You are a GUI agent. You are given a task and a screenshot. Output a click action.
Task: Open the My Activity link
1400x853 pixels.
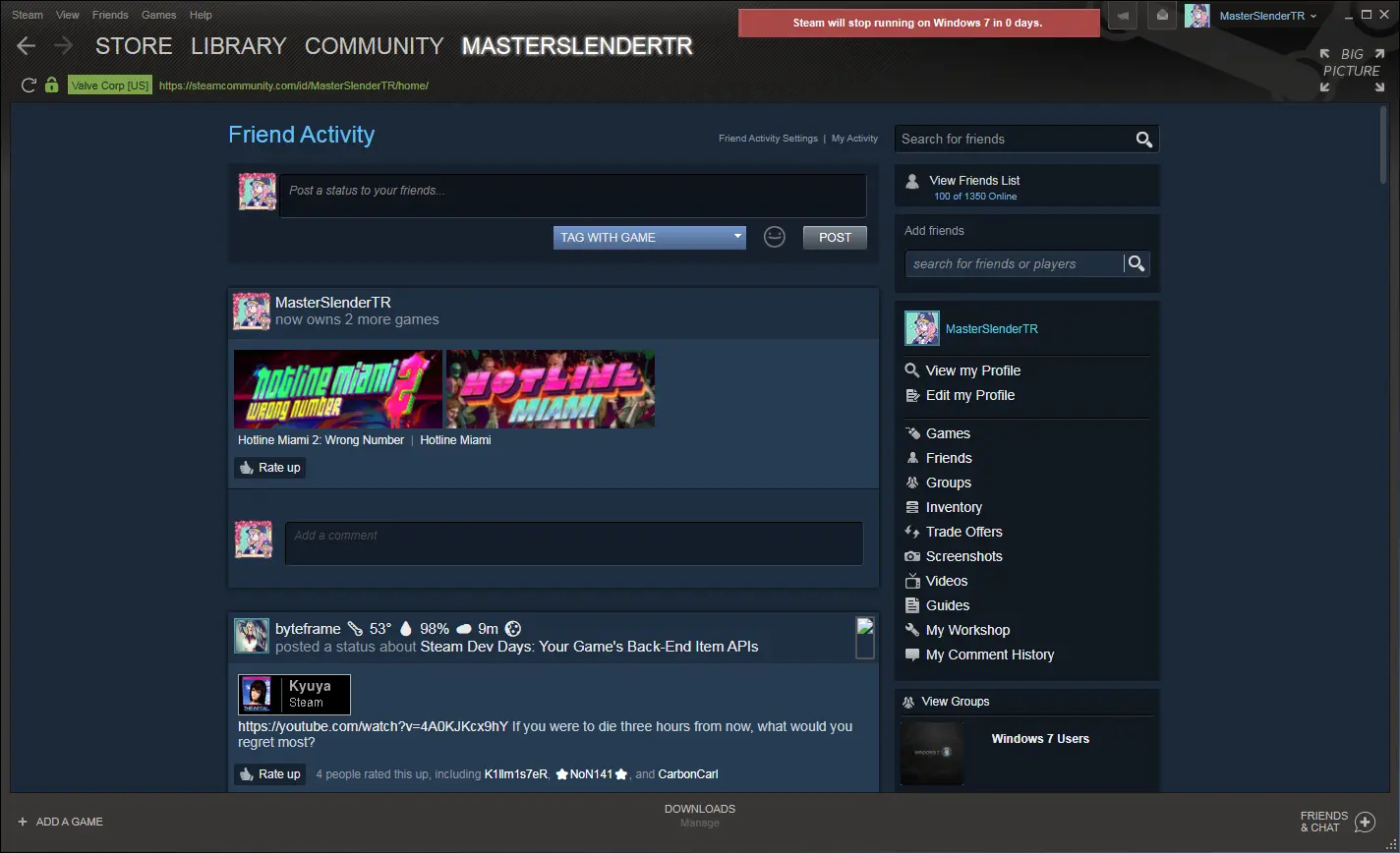[854, 139]
